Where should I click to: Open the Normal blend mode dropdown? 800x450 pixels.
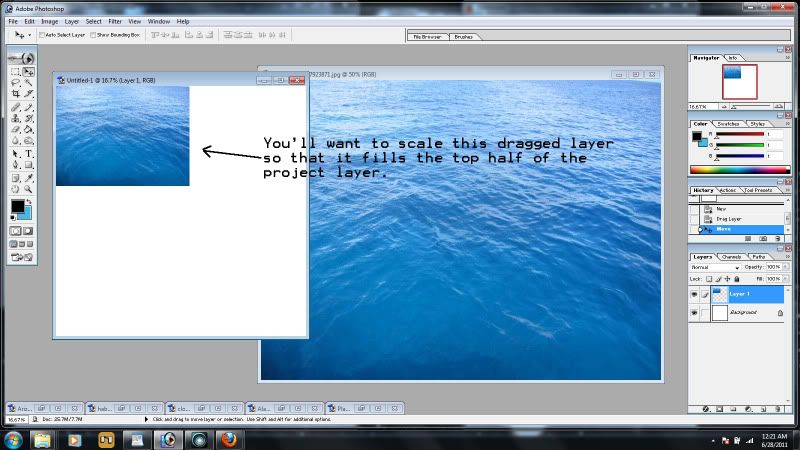coord(715,267)
